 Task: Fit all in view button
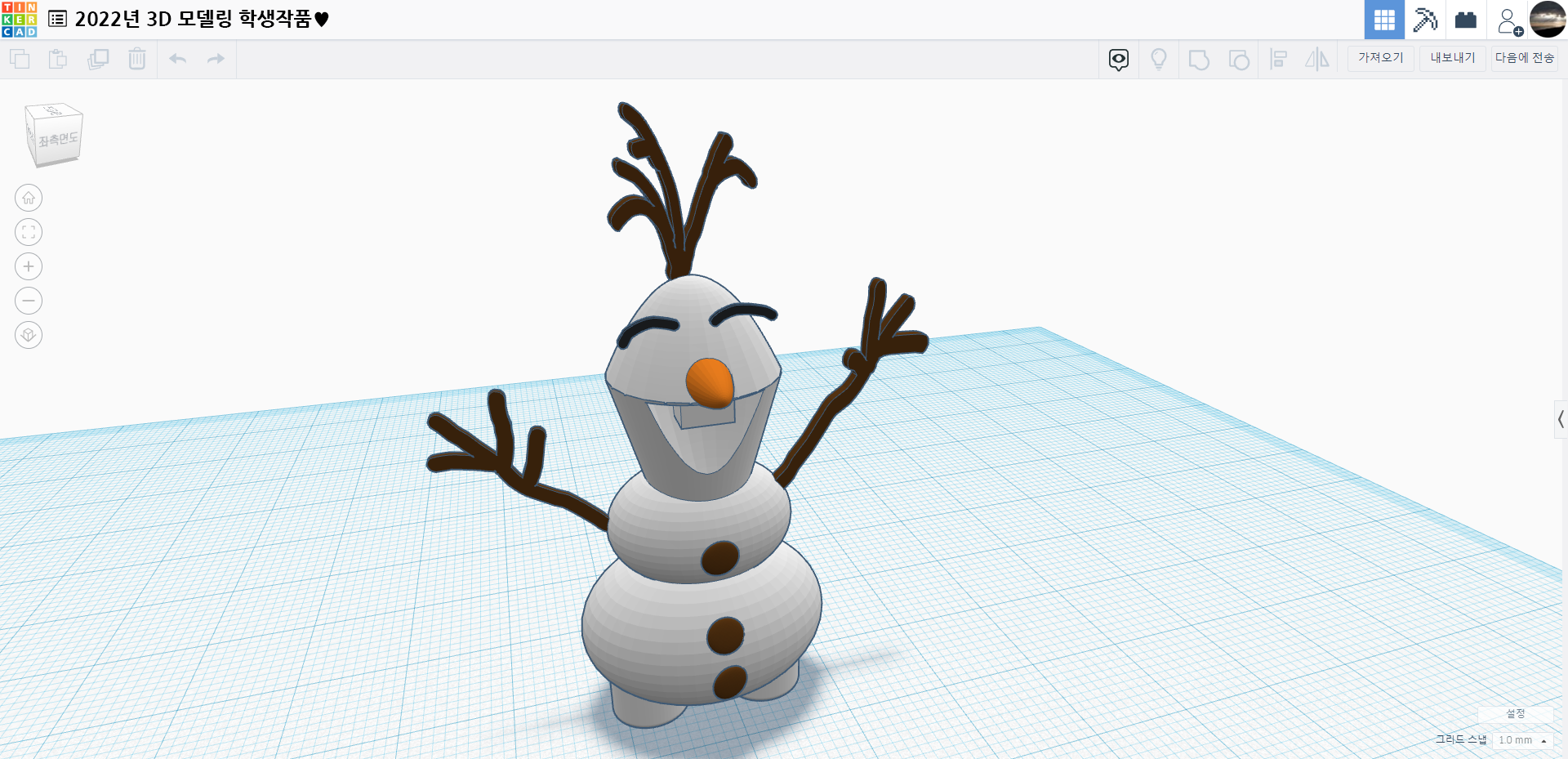point(29,232)
